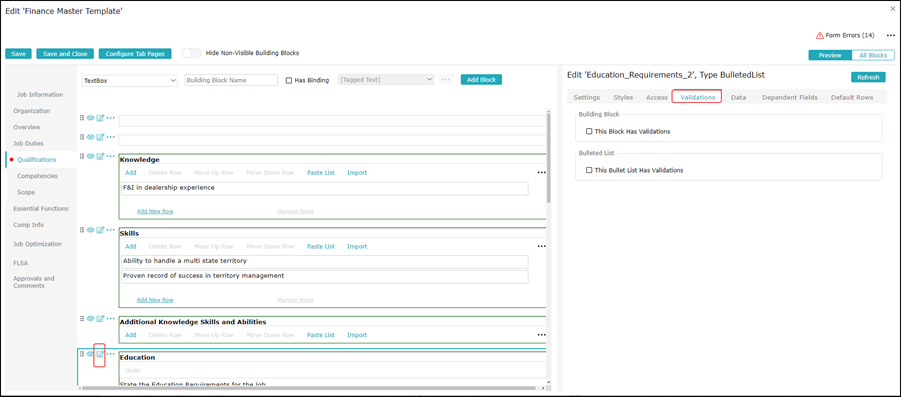Open the Tagged Text dropdown
The width and height of the screenshot is (901, 397).
pyautogui.click(x=386, y=80)
